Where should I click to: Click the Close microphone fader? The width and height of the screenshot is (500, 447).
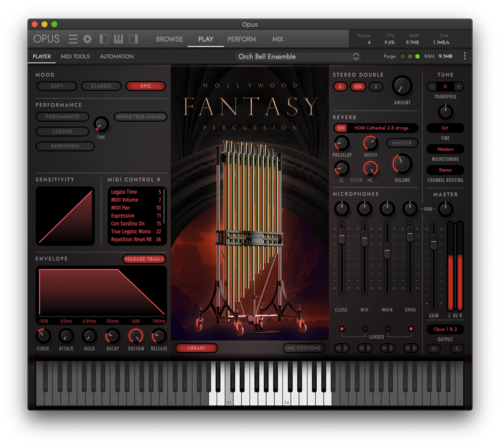click(342, 236)
